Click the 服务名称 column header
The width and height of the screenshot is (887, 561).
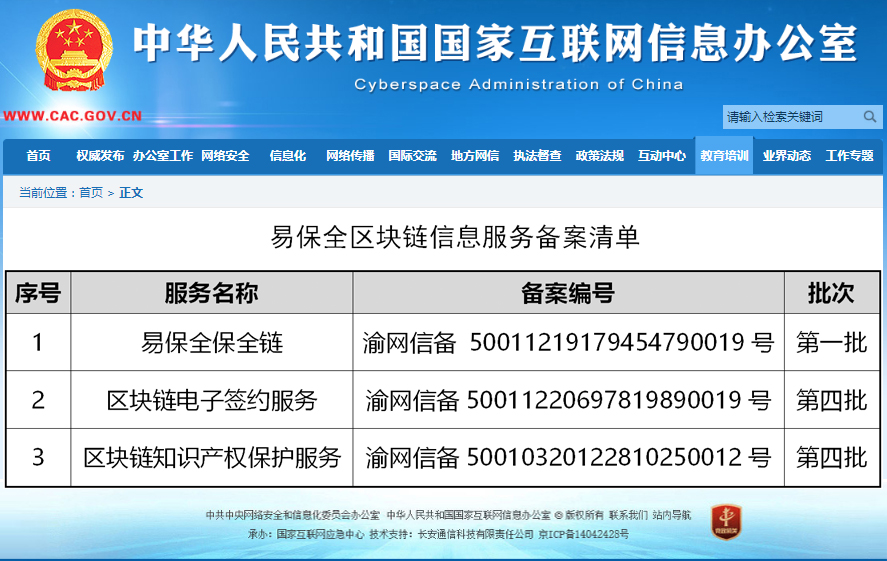pyautogui.click(x=212, y=293)
